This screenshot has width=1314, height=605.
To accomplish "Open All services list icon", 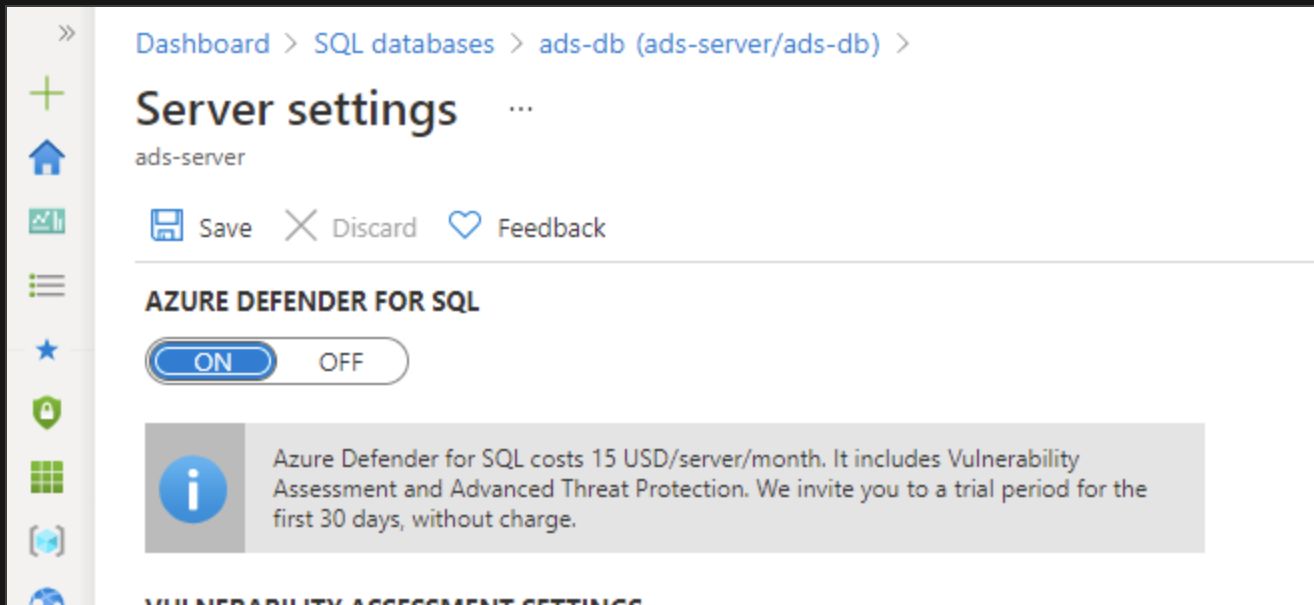I will (x=46, y=286).
